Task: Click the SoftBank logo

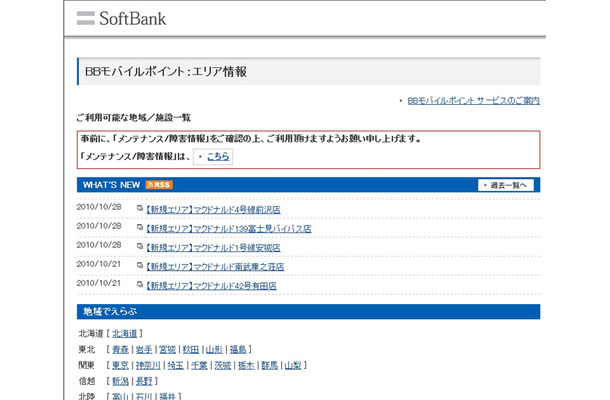Action: click(x=121, y=18)
